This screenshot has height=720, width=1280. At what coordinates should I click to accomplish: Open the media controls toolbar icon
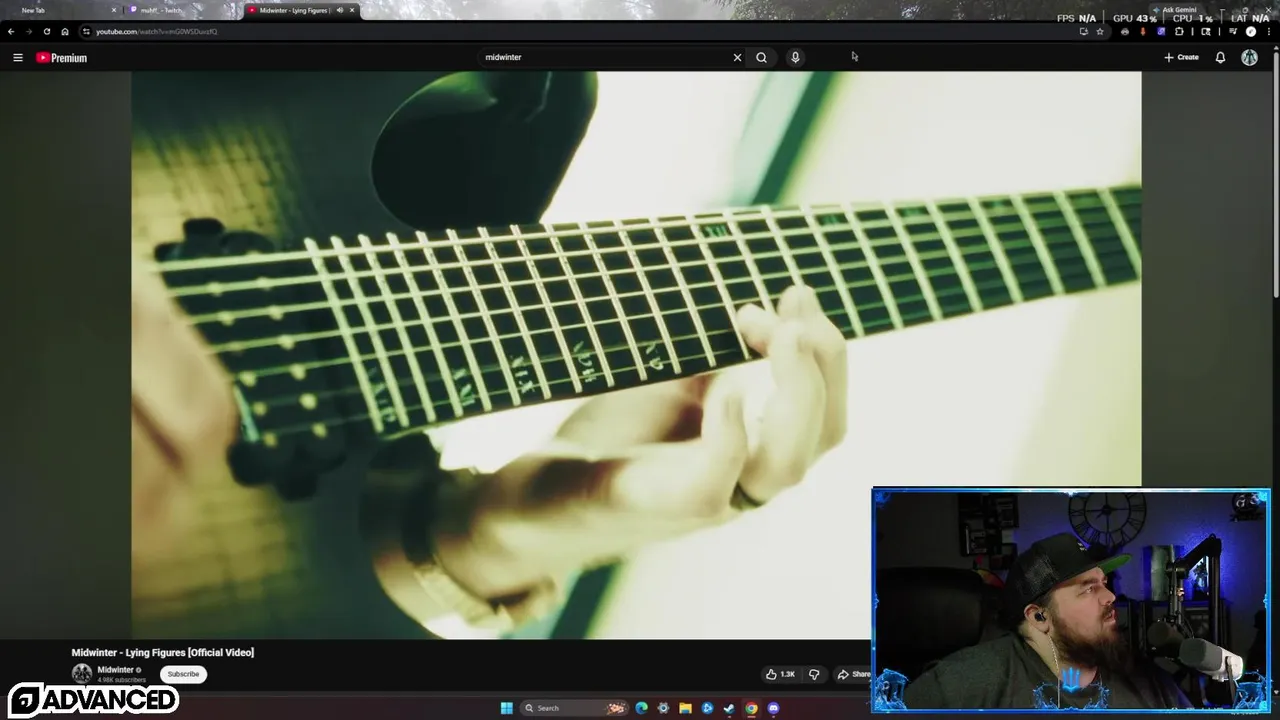coord(1233,31)
